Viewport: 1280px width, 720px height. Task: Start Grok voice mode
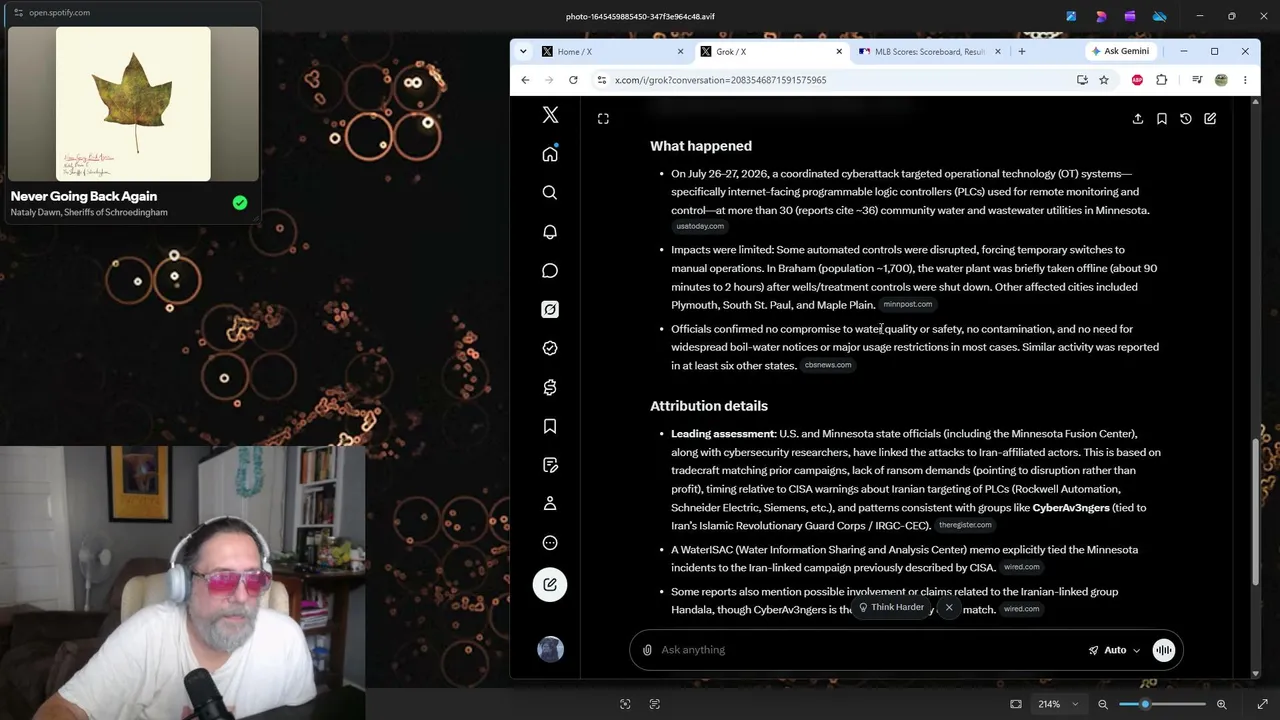coord(1164,650)
